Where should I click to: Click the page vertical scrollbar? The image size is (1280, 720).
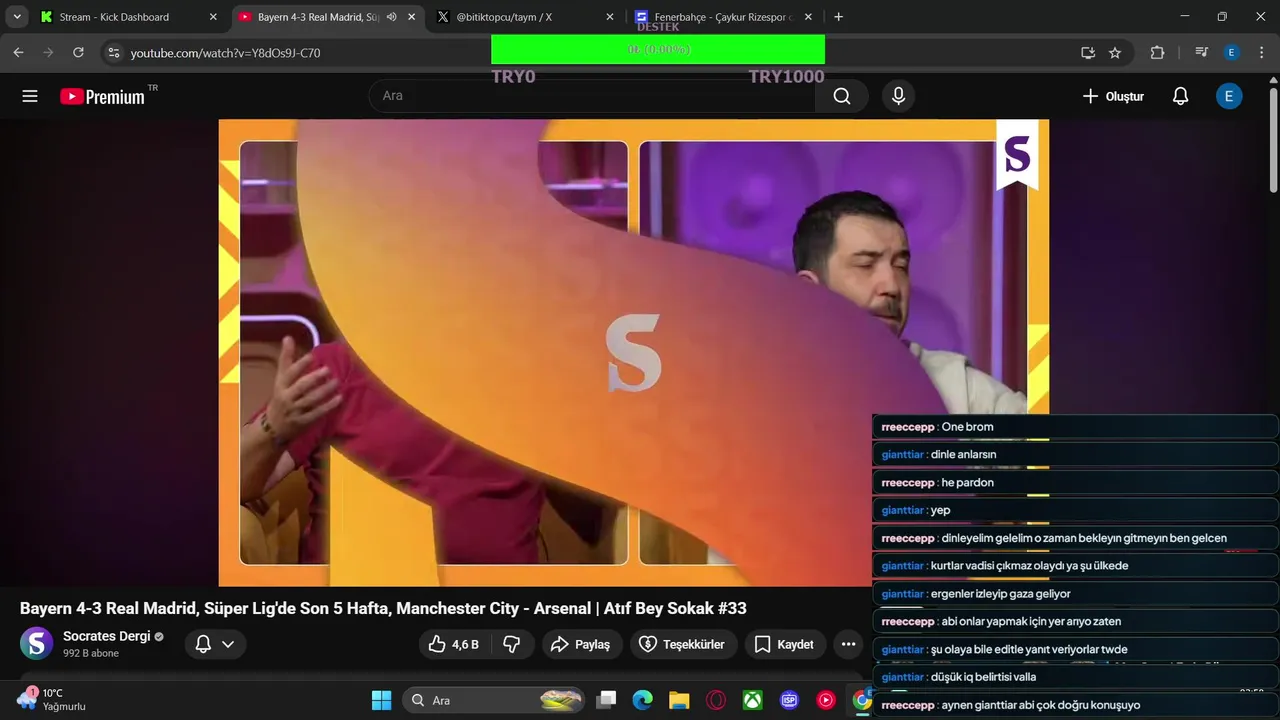[x=1273, y=140]
